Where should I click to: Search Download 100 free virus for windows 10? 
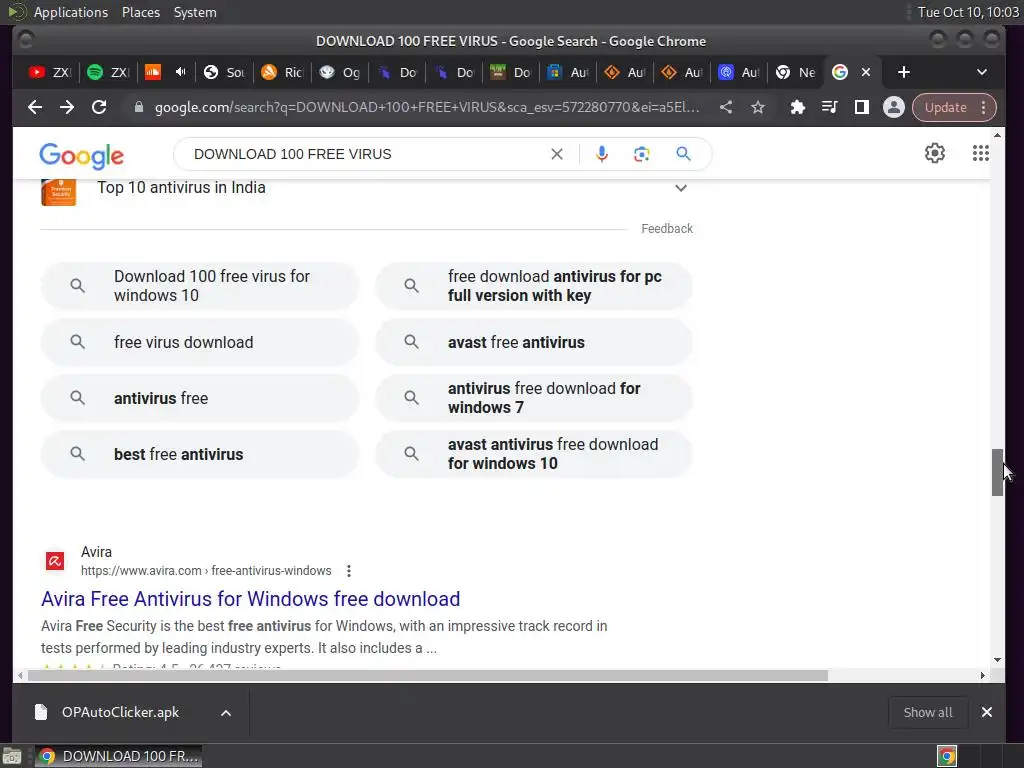pos(200,285)
